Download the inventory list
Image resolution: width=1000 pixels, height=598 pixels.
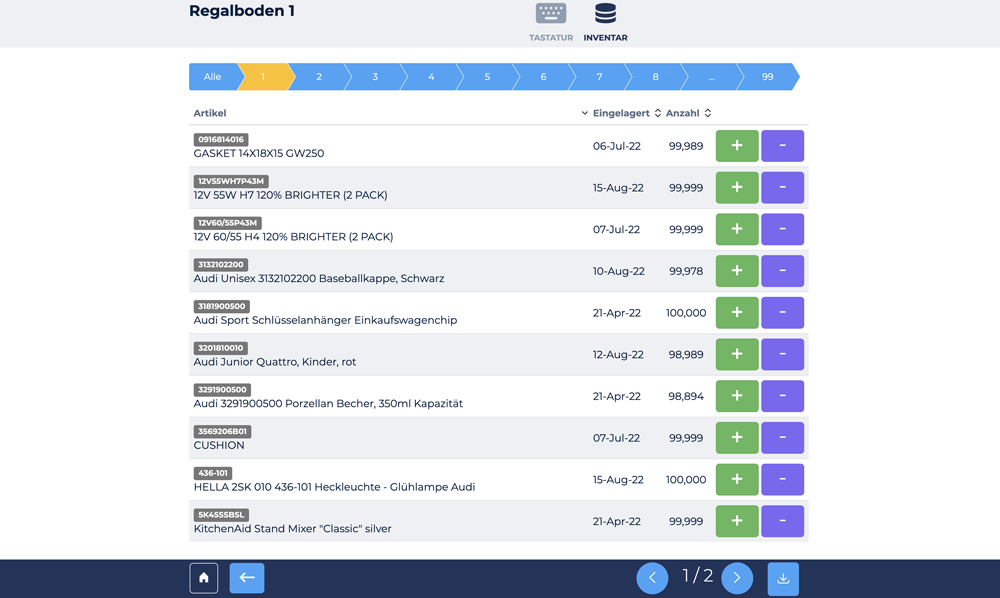pos(783,579)
